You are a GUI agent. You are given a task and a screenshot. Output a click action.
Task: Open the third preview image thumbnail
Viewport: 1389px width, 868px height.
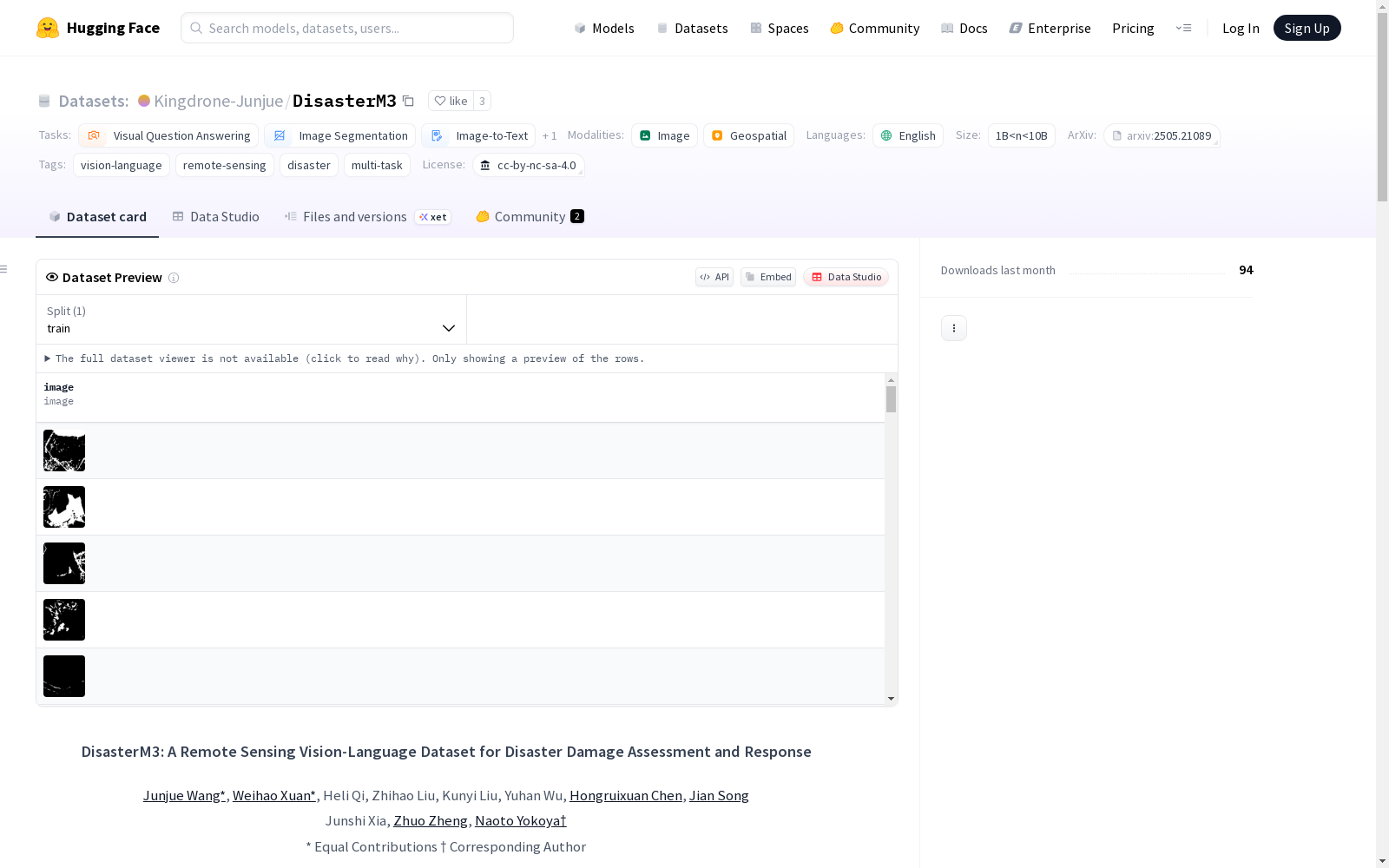click(x=64, y=563)
